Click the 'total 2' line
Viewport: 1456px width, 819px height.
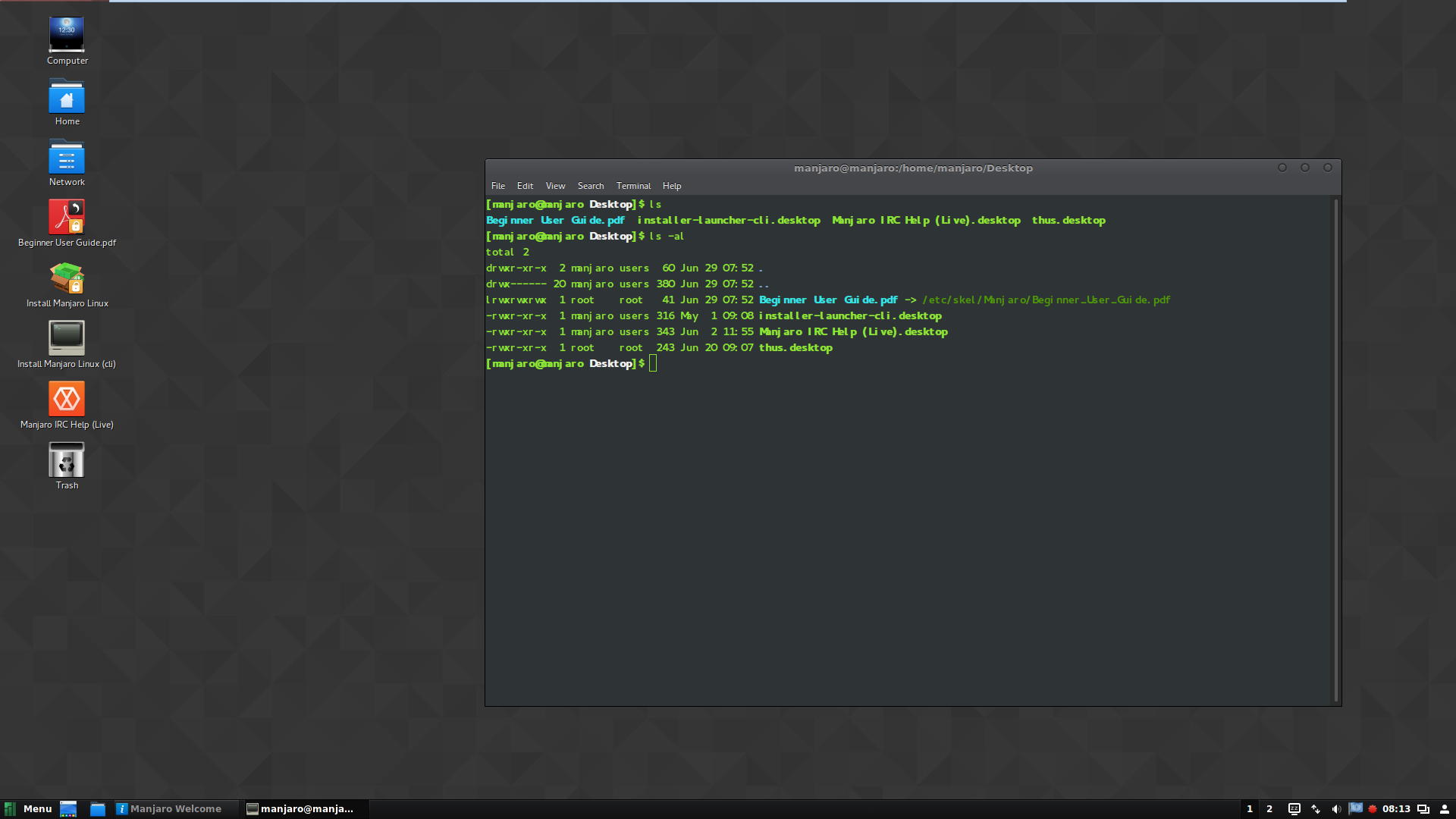tap(508, 253)
